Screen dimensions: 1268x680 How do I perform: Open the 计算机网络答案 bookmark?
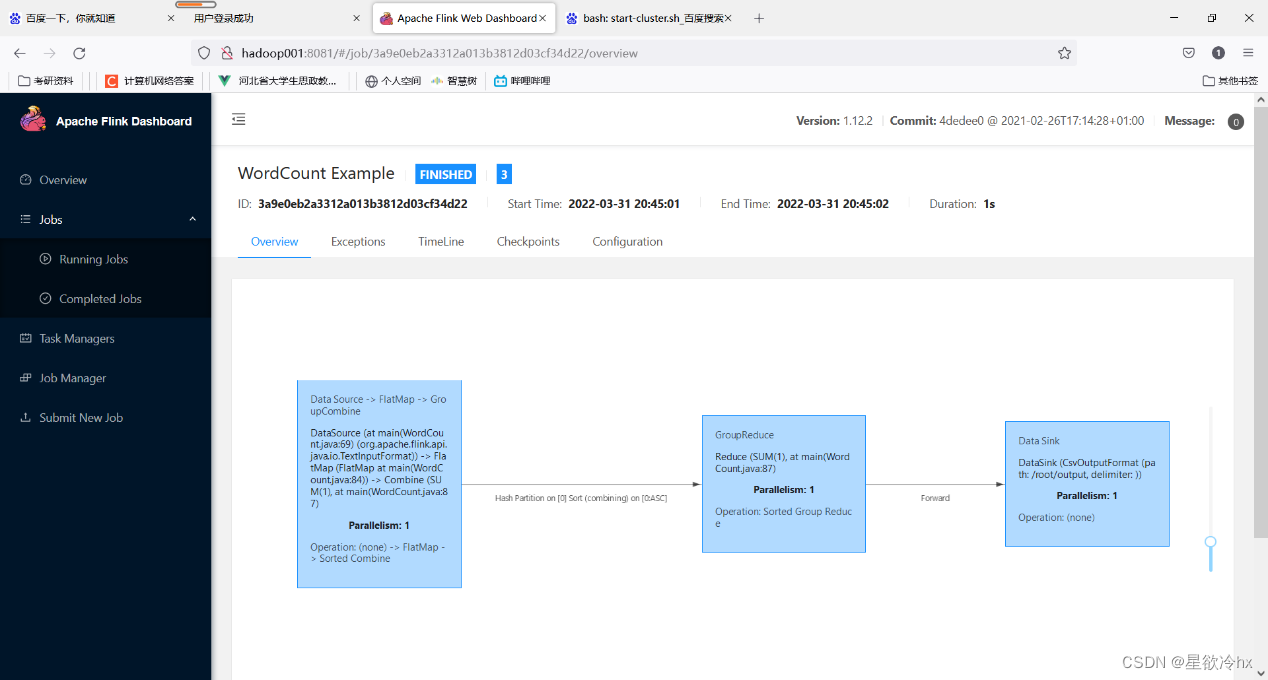coord(150,81)
